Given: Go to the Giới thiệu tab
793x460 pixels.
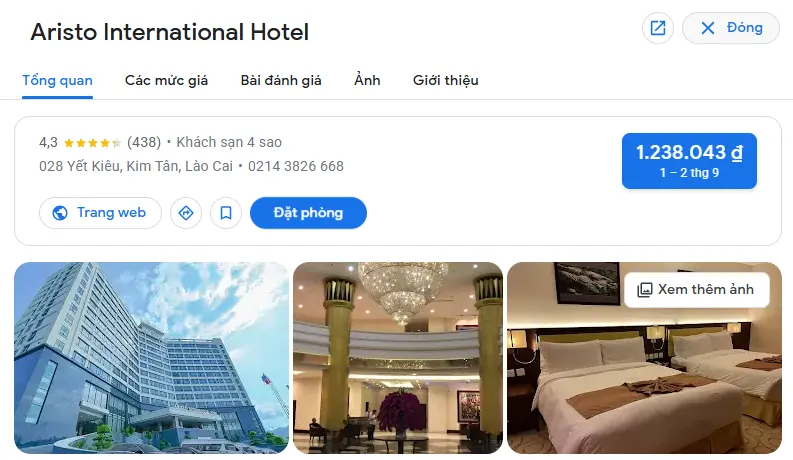Looking at the screenshot, I should click(x=446, y=80).
